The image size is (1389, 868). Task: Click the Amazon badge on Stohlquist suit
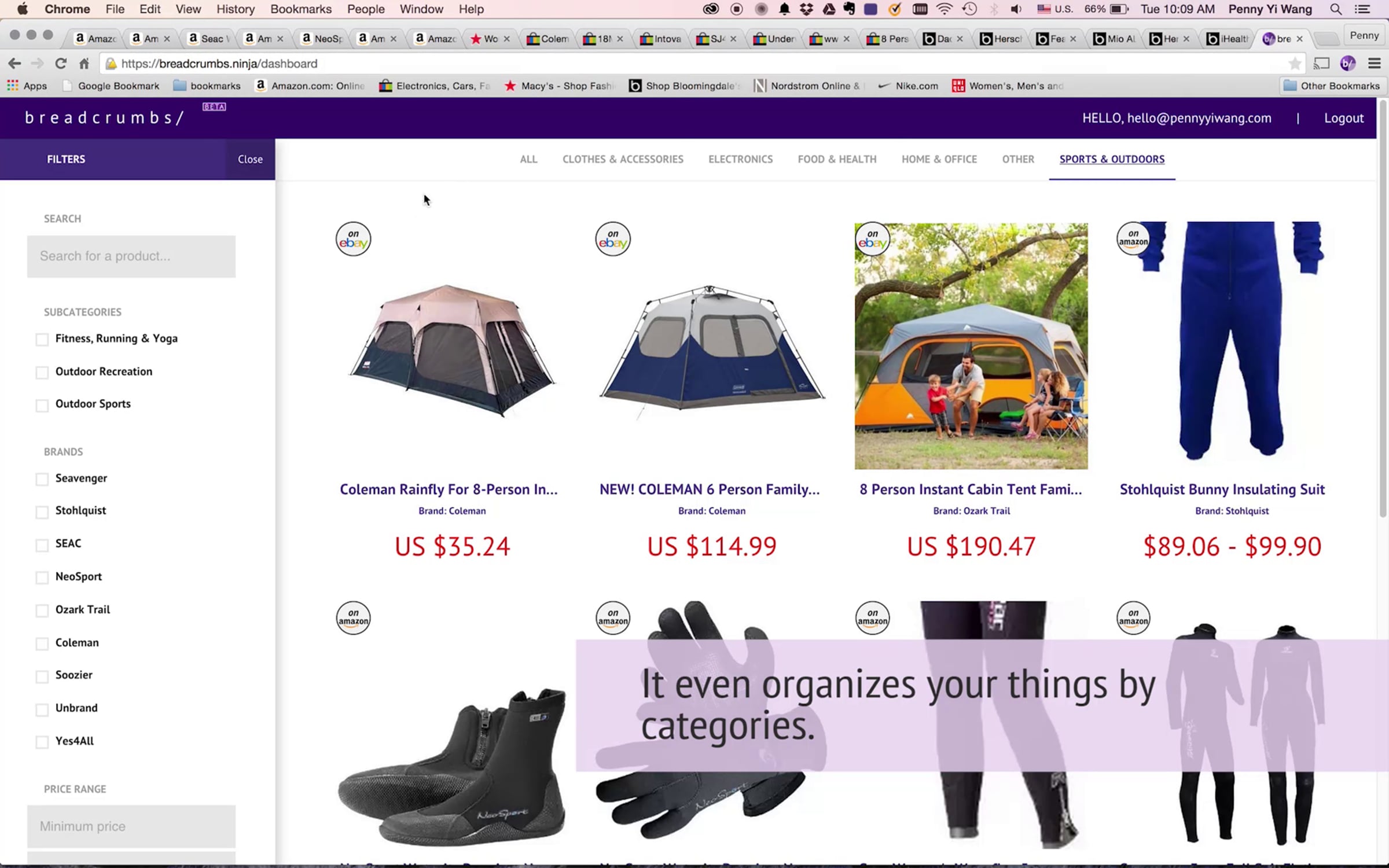click(1133, 238)
